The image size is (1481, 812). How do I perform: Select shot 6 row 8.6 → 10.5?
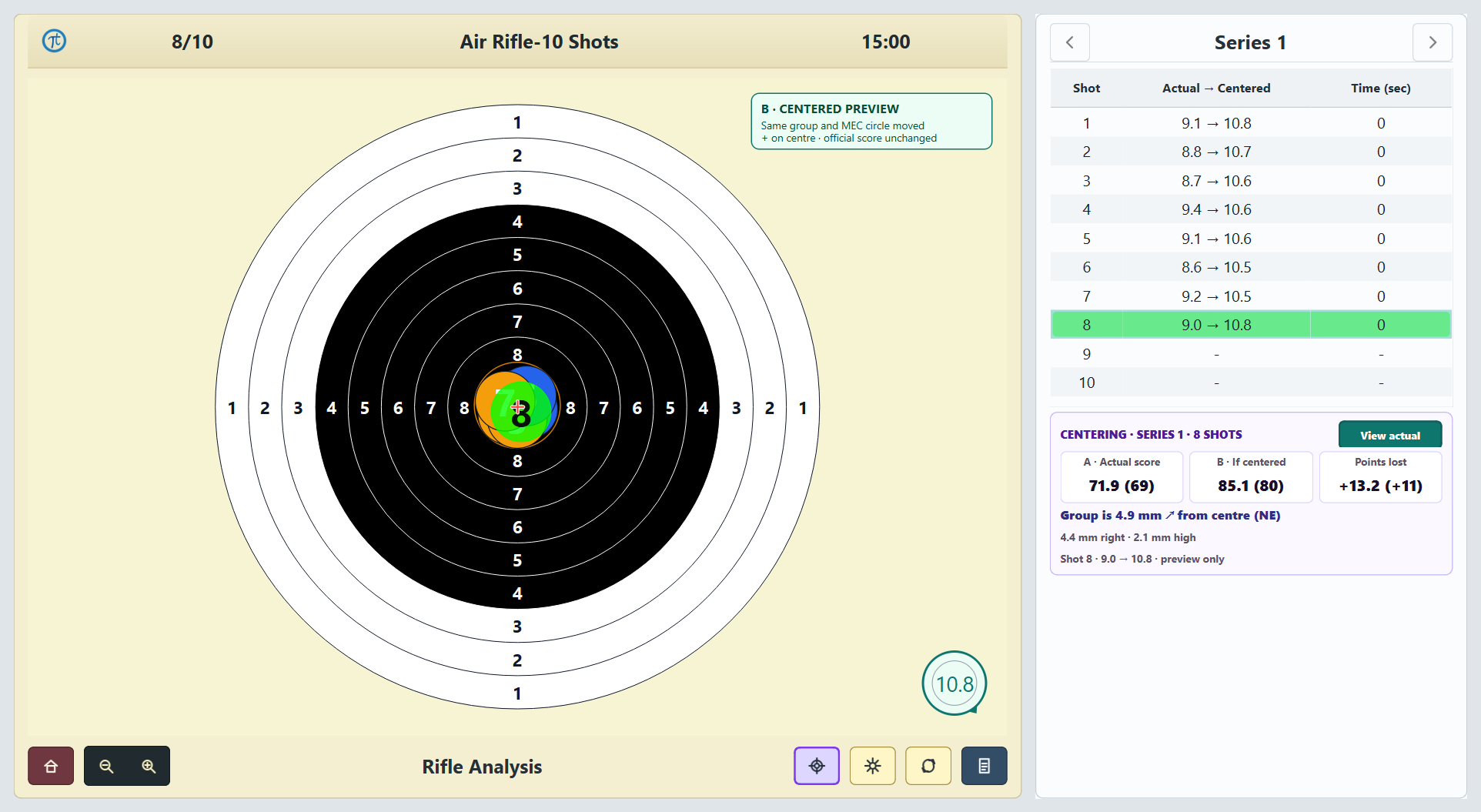tap(1251, 267)
